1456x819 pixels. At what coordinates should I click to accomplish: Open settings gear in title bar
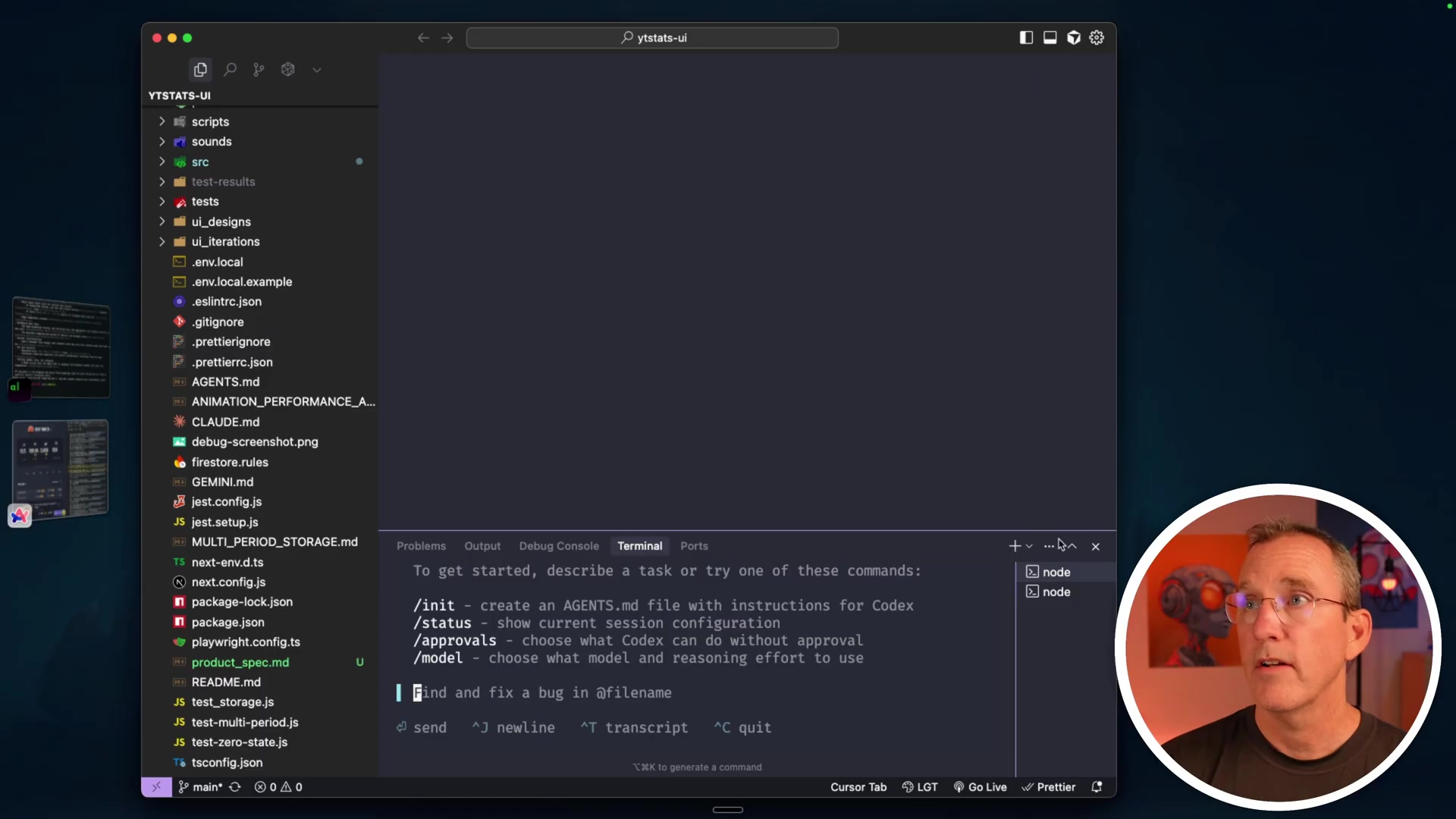[x=1097, y=38]
